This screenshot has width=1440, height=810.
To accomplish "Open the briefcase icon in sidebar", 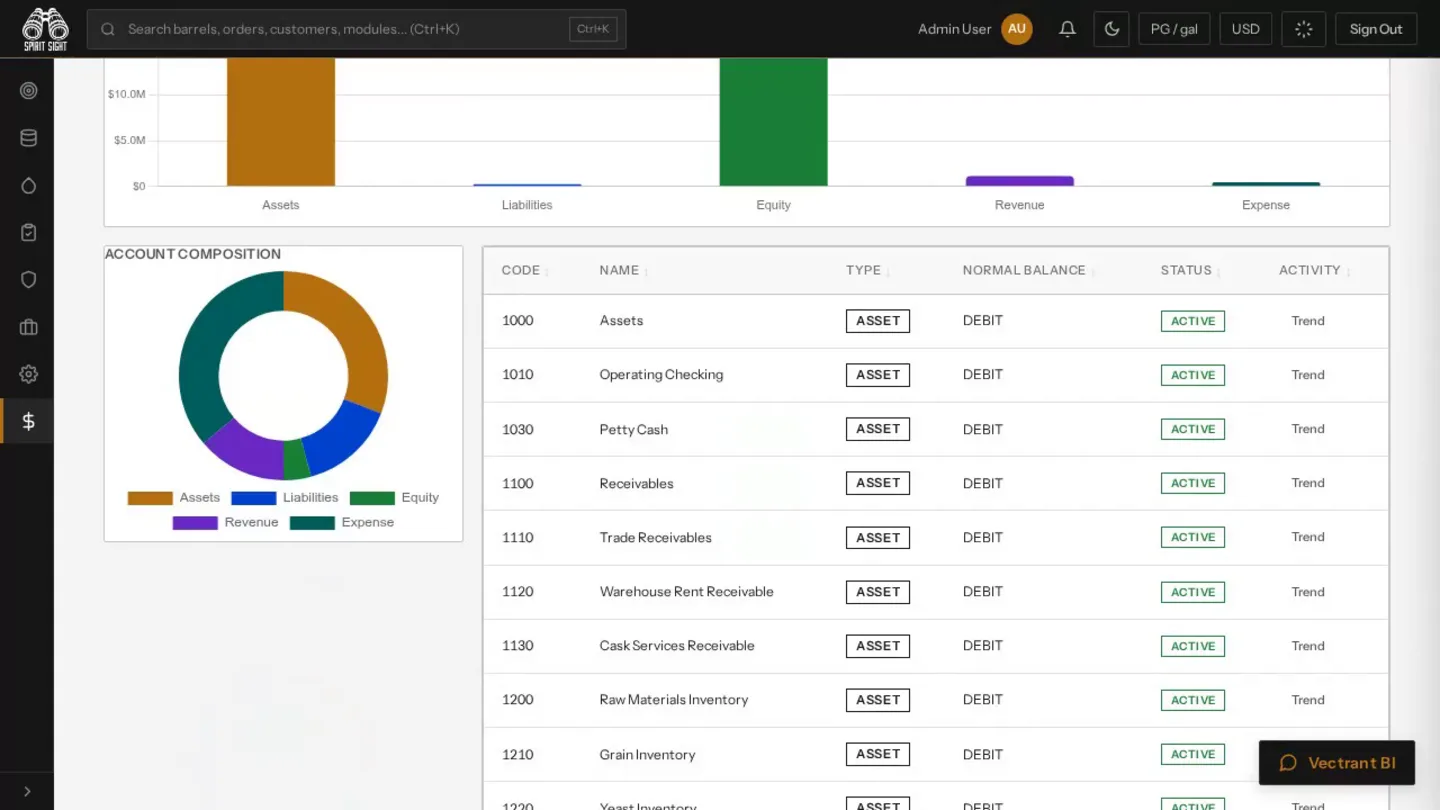I will click(29, 327).
